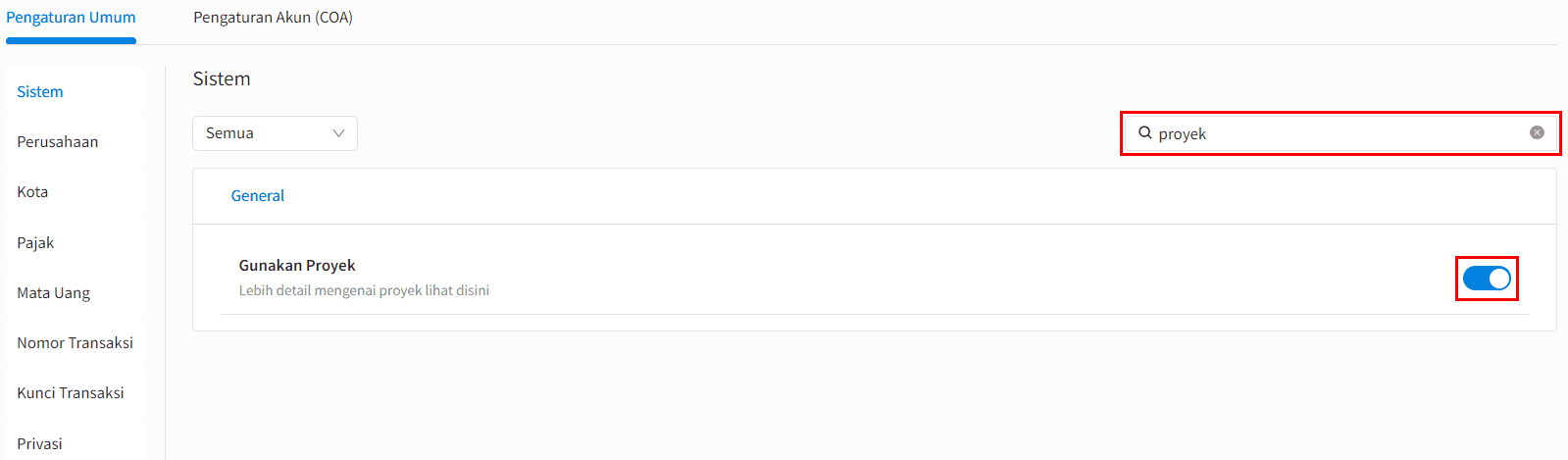The width and height of the screenshot is (1568, 460).
Task: Click the Sistem page heading
Action: click(x=222, y=78)
